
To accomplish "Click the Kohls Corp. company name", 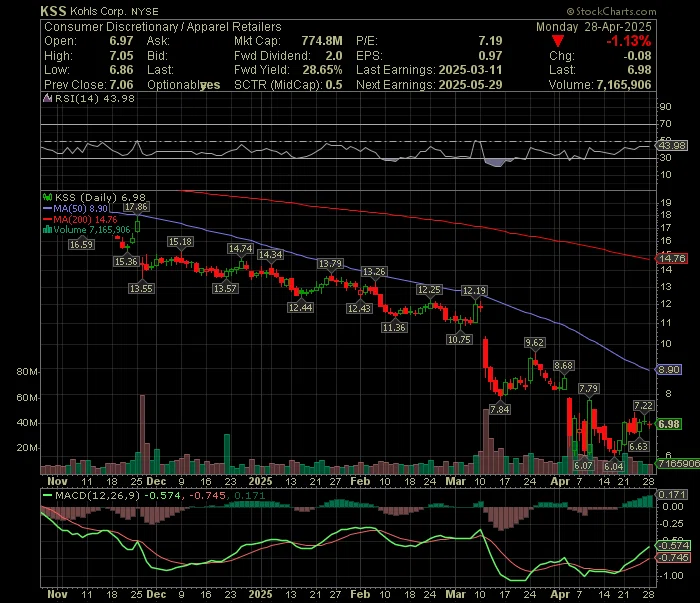I will [98, 11].
